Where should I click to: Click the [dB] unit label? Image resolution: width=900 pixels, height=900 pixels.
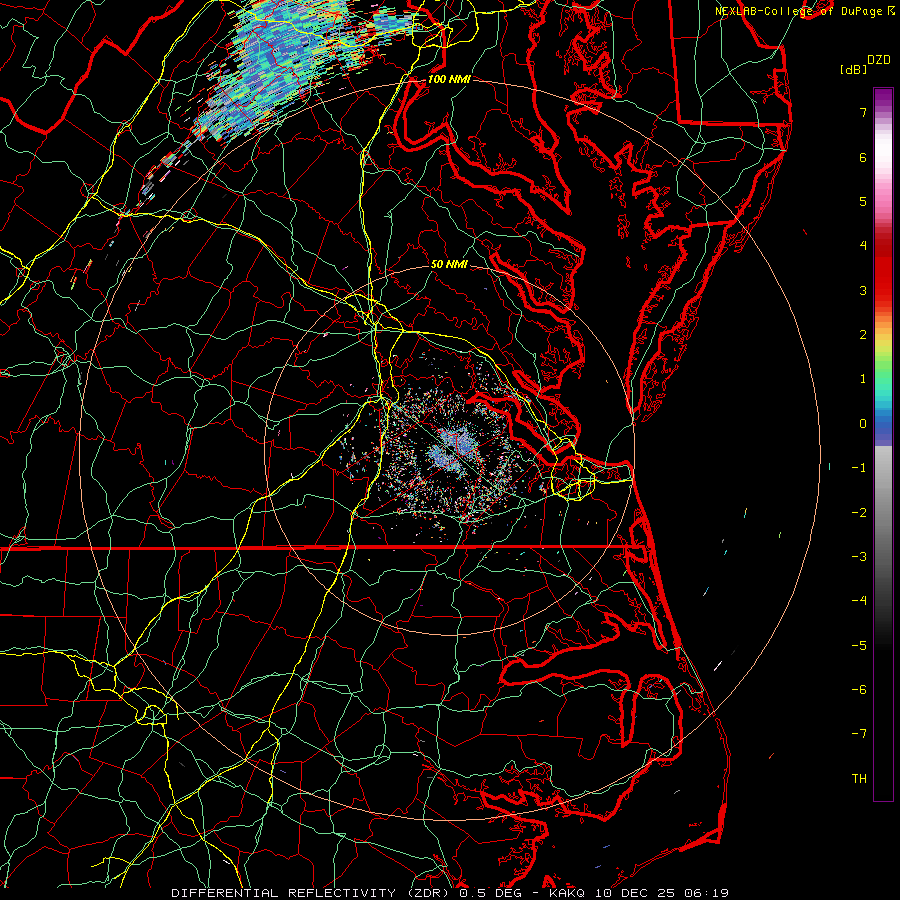[853, 69]
